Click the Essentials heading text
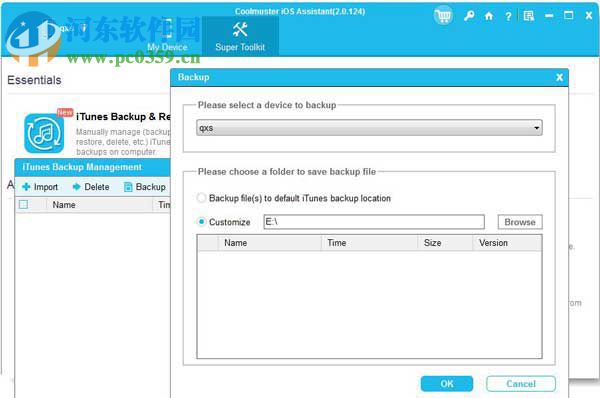Viewport: 600px width, 398px height. coord(34,80)
